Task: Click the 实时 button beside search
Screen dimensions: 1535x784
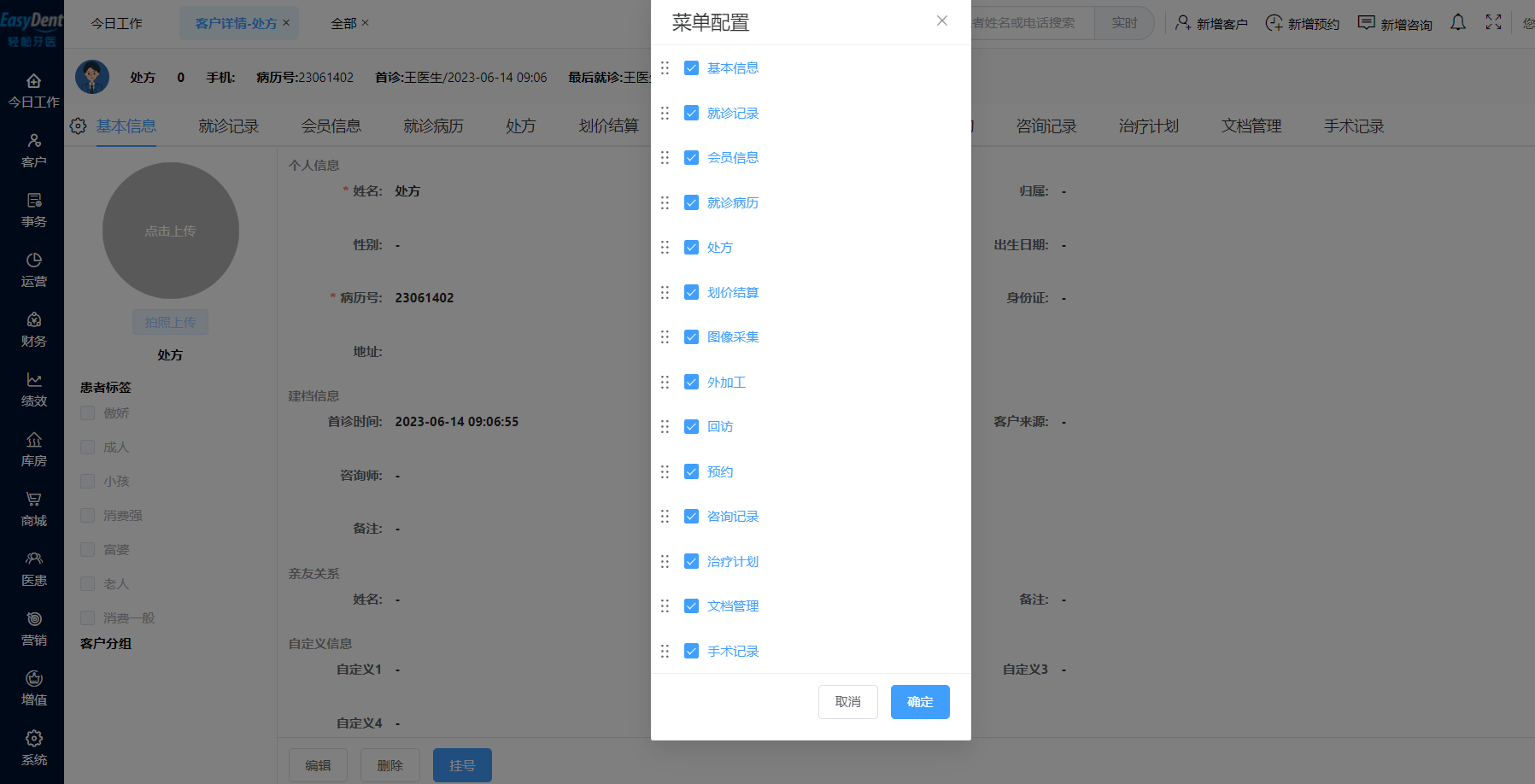Action: pos(1124,23)
